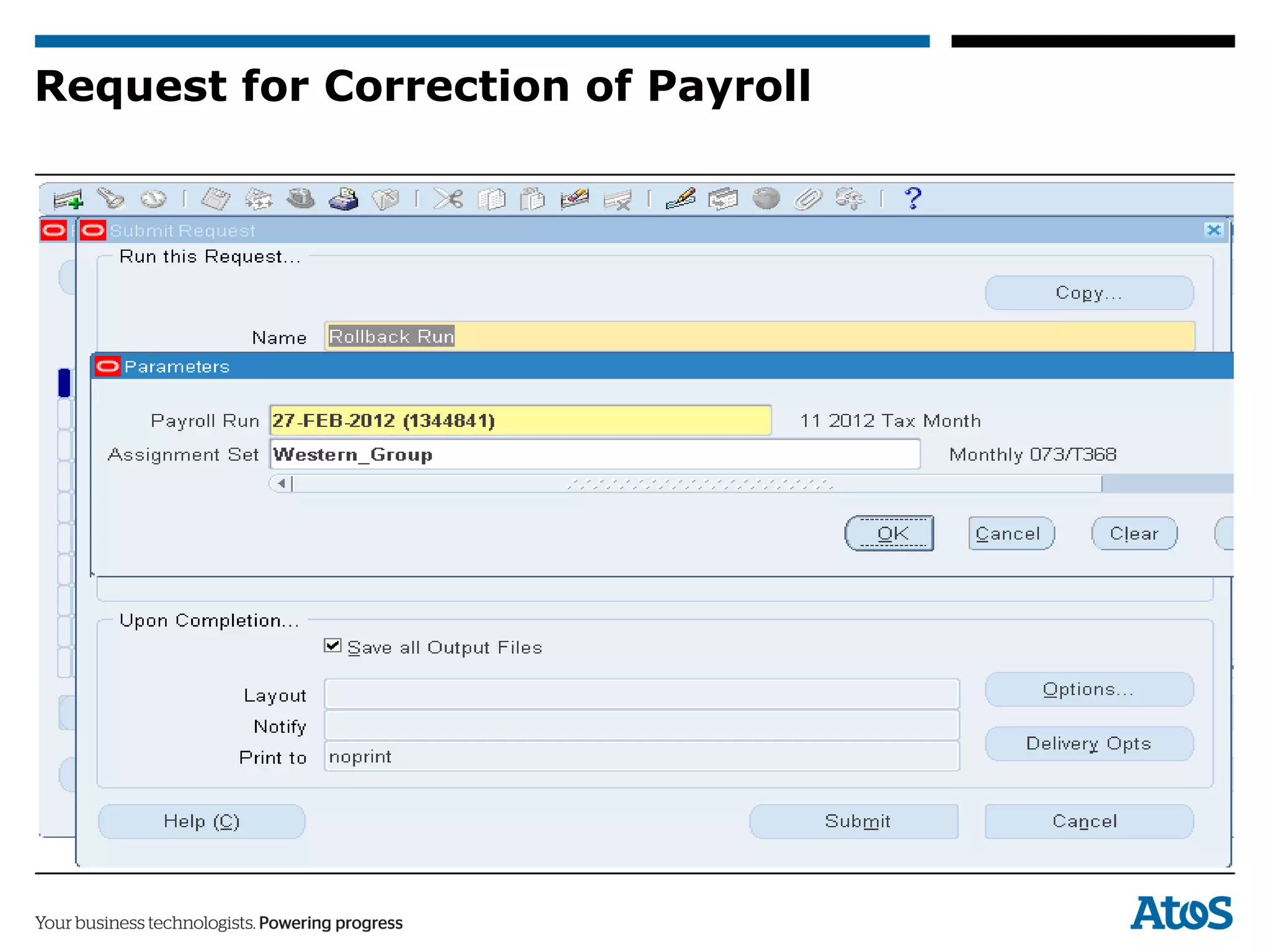Click Cancel in the Parameters dialog
1270x952 pixels.
click(1011, 534)
